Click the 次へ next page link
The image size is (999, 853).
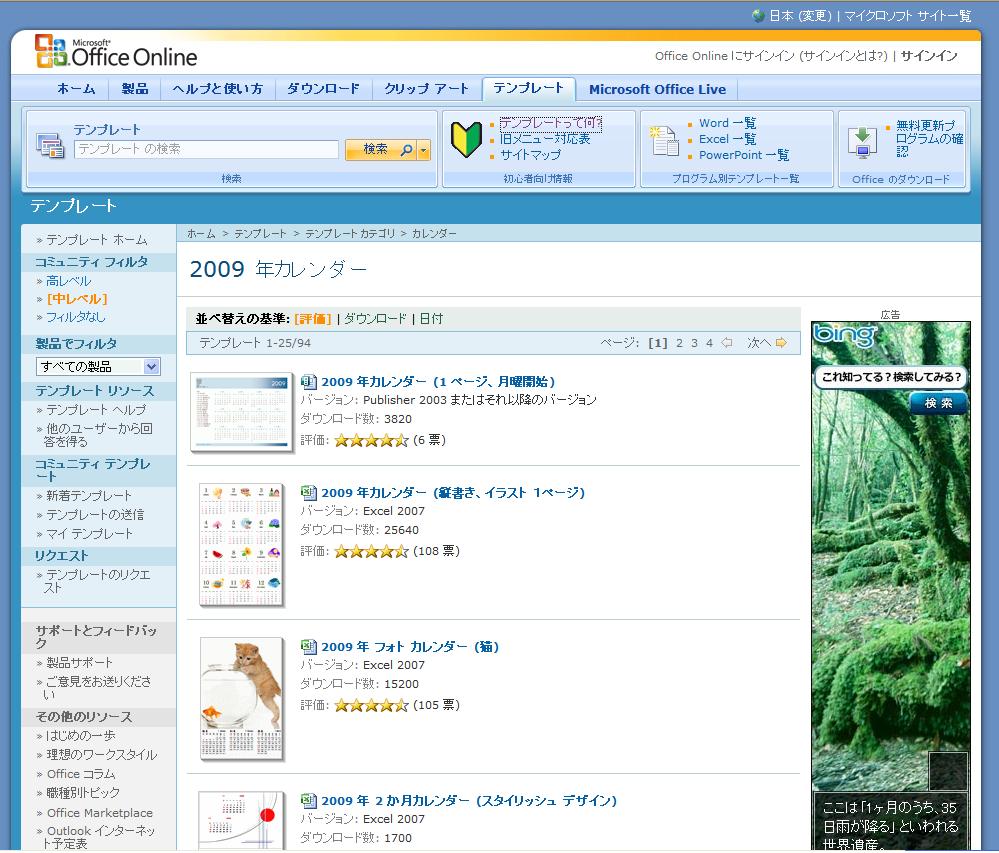click(759, 343)
